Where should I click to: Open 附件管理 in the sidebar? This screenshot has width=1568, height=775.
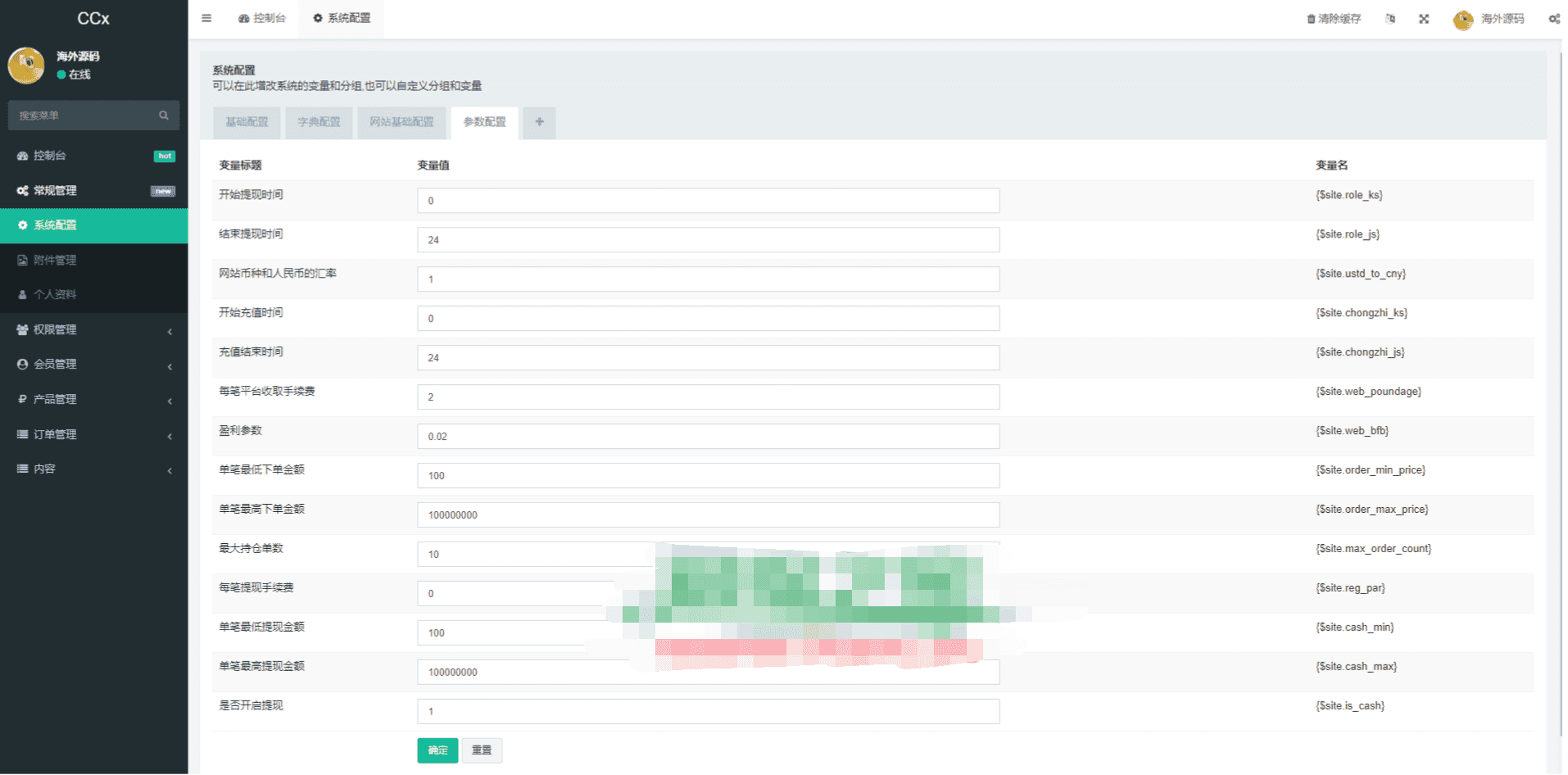pos(55,260)
